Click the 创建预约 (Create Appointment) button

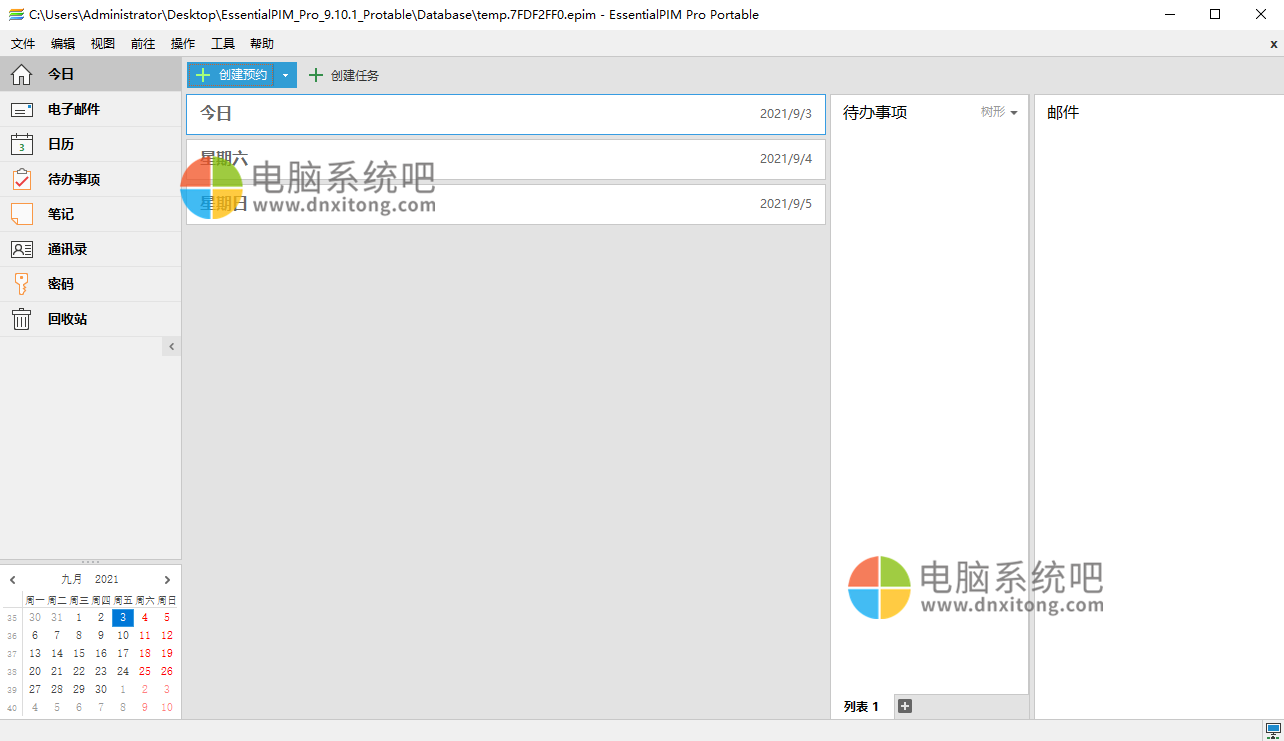[229, 74]
